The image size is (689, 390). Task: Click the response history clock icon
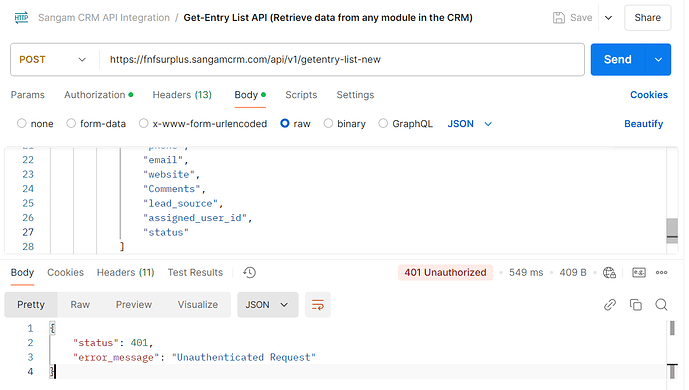click(249, 272)
